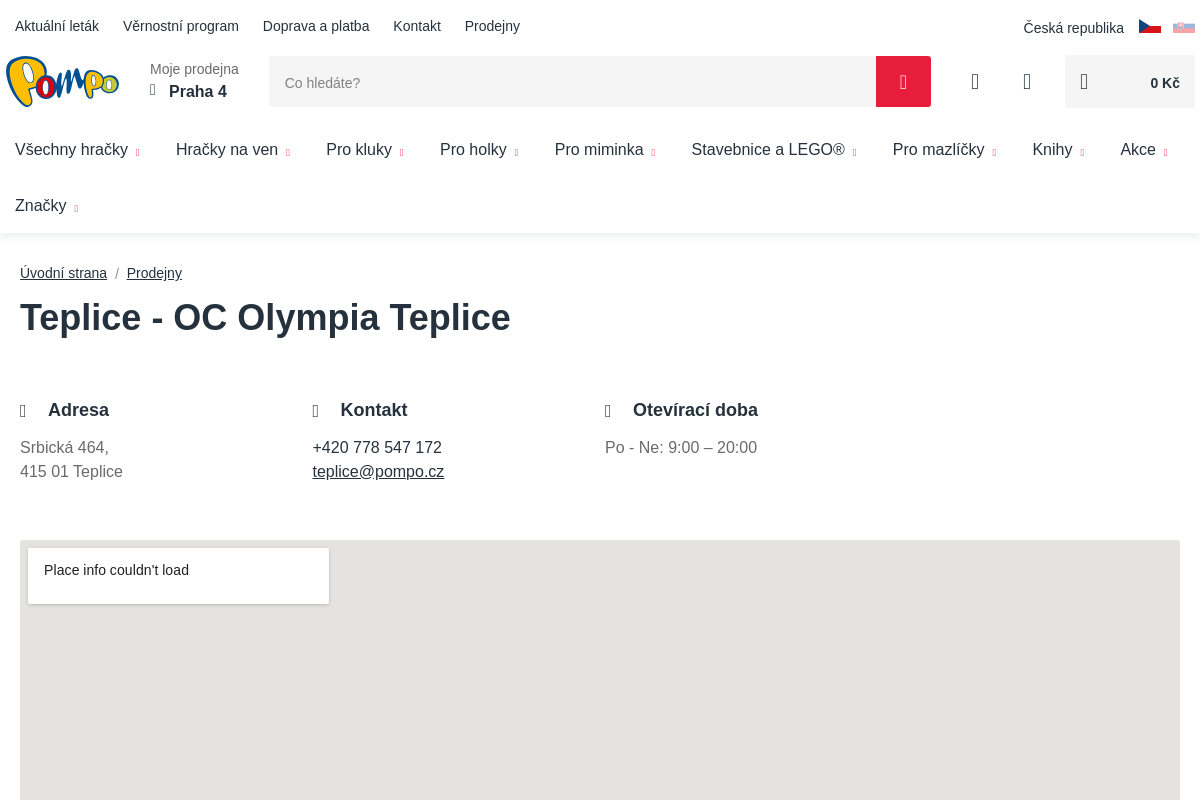Switch to the Slovak flag icon
This screenshot has height=800, width=1200.
1183,27
